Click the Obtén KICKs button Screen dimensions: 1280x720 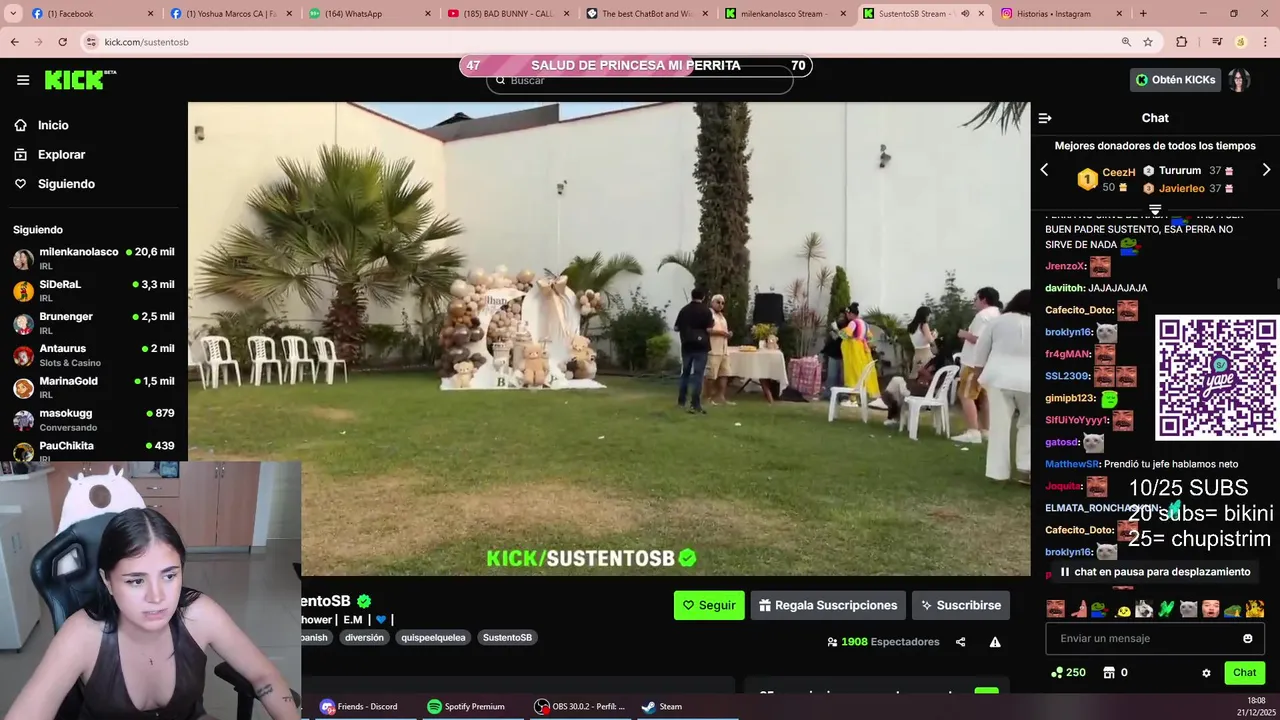tap(1176, 80)
